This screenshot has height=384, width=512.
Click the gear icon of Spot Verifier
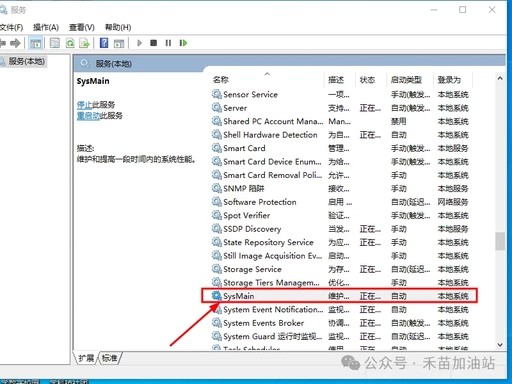click(217, 215)
